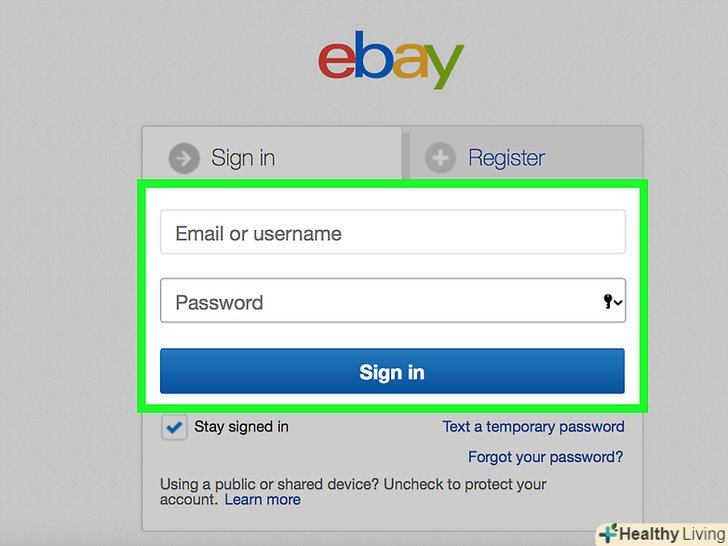Click the arrow icon beside Sign in tab
The height and width of the screenshot is (546, 728).
[184, 158]
